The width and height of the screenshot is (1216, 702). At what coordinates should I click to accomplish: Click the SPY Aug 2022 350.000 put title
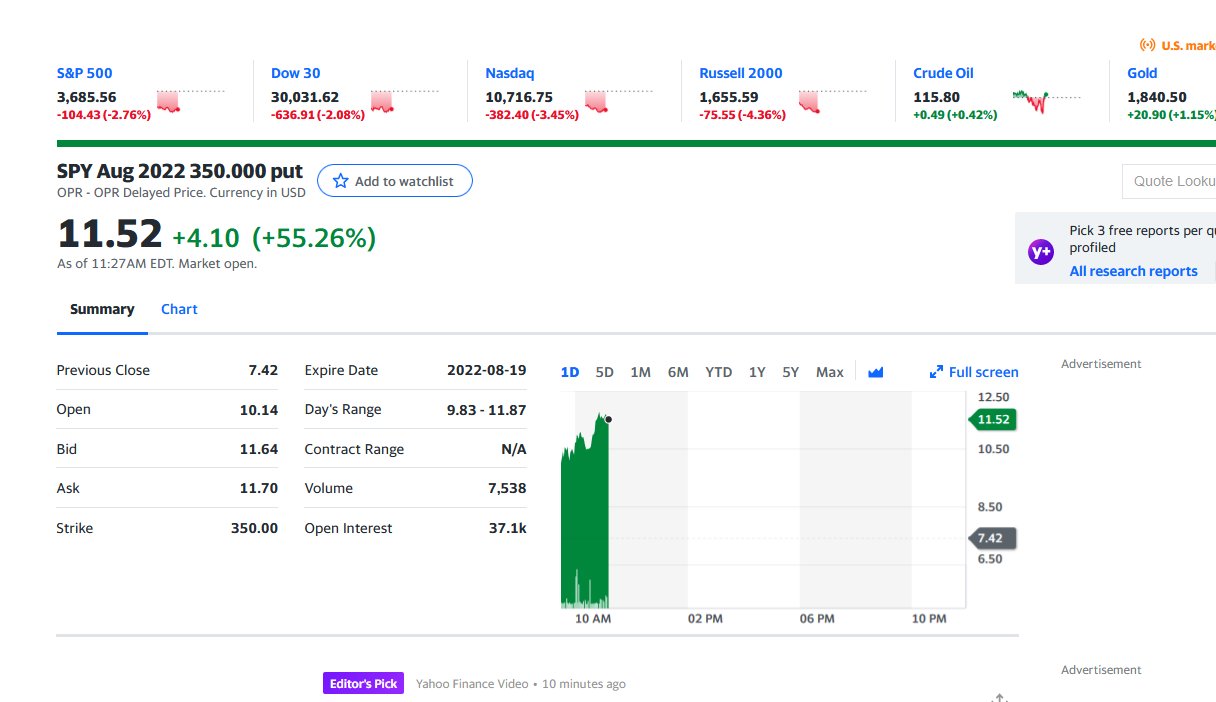(180, 171)
